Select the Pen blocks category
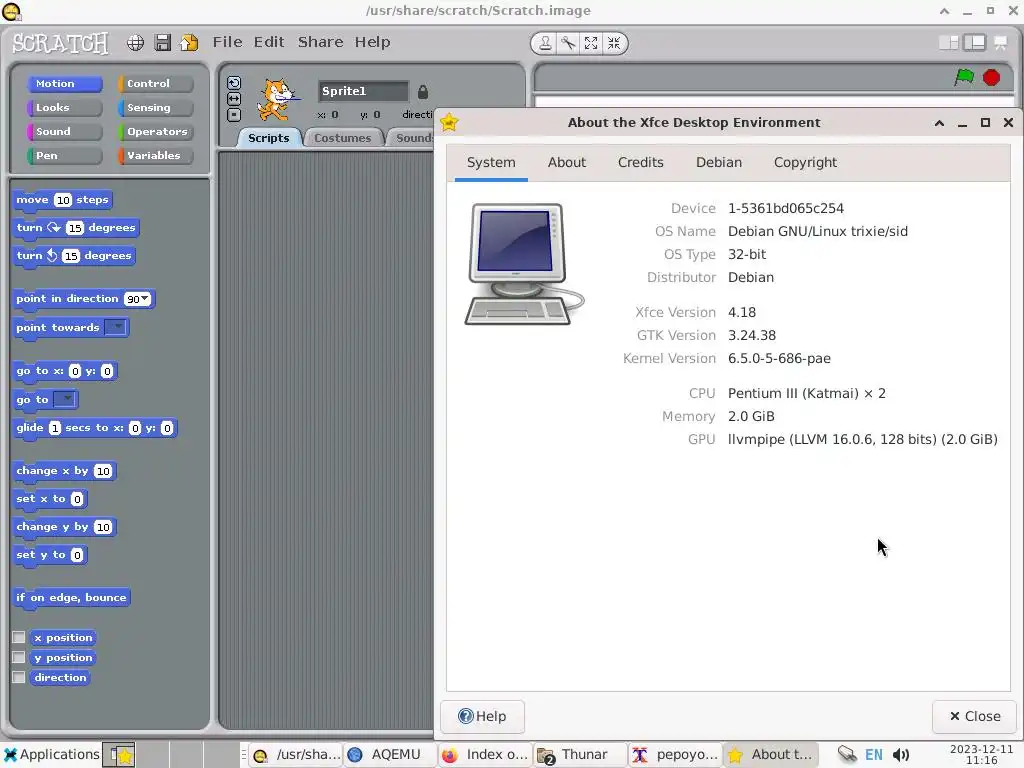This screenshot has width=1024, height=768. [65, 155]
